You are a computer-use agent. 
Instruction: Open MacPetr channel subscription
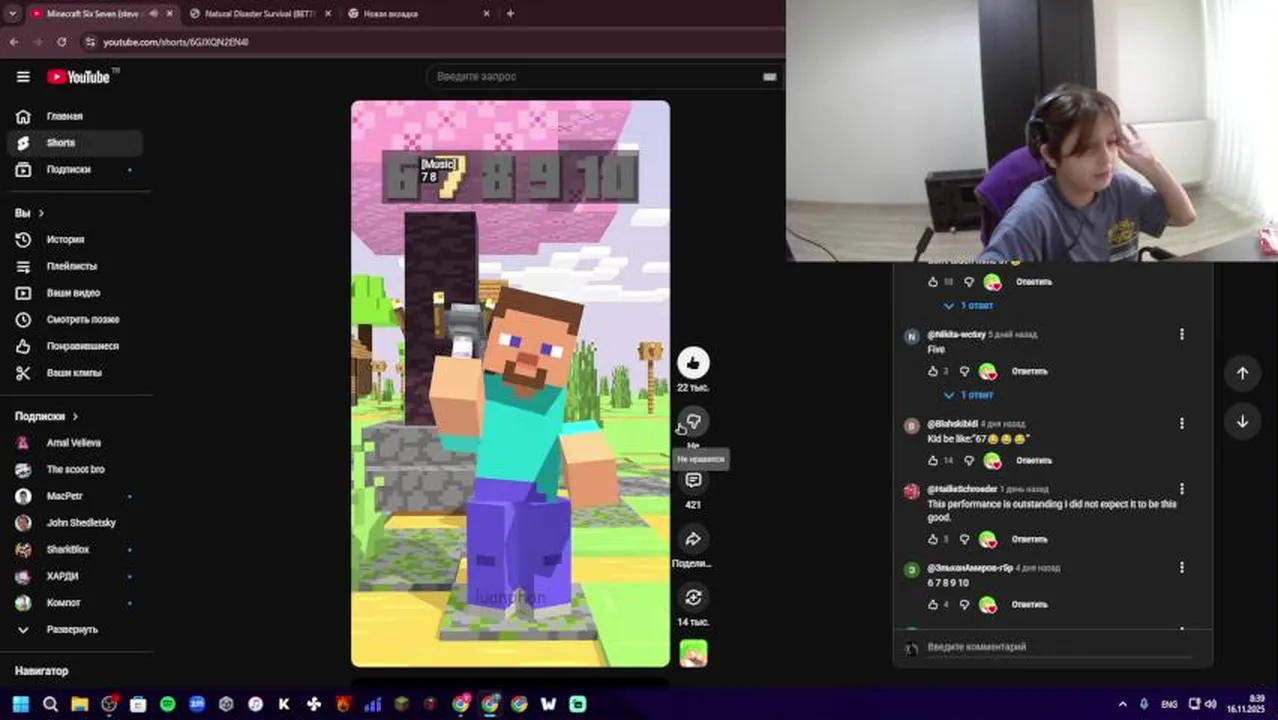pos(75,496)
